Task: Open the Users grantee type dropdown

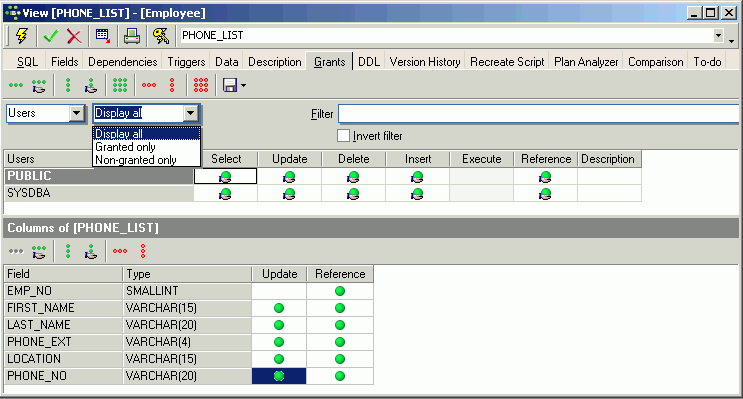Action: pos(76,113)
